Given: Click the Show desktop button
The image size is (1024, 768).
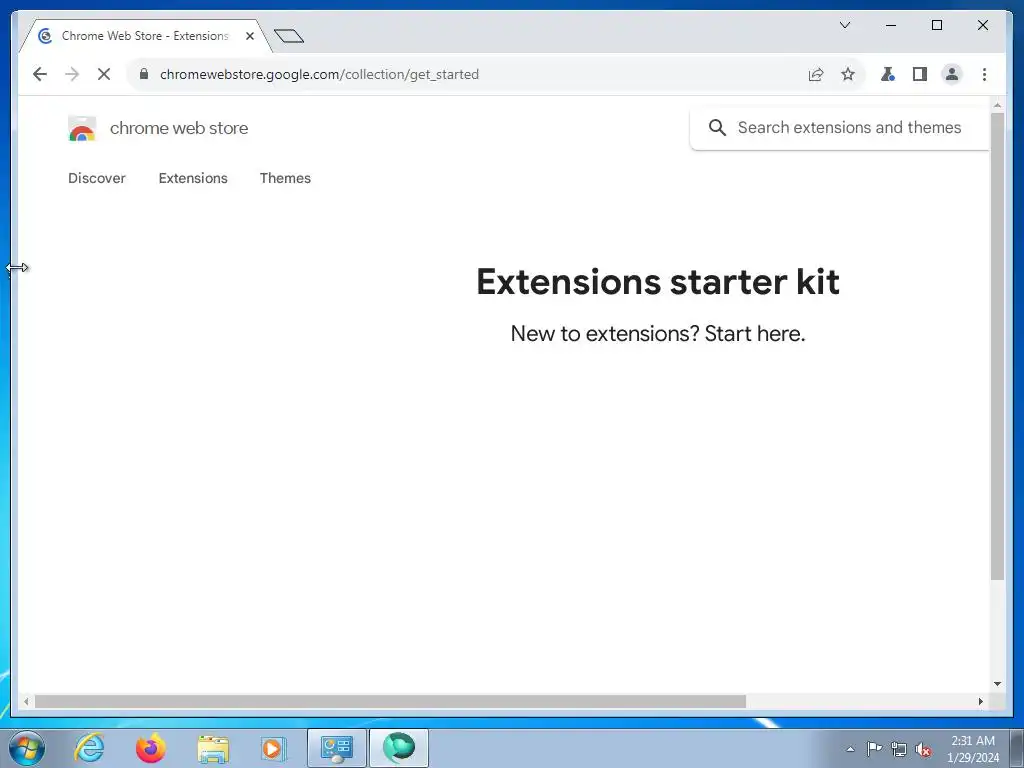Looking at the screenshot, I should pyautogui.click(x=1017, y=749).
